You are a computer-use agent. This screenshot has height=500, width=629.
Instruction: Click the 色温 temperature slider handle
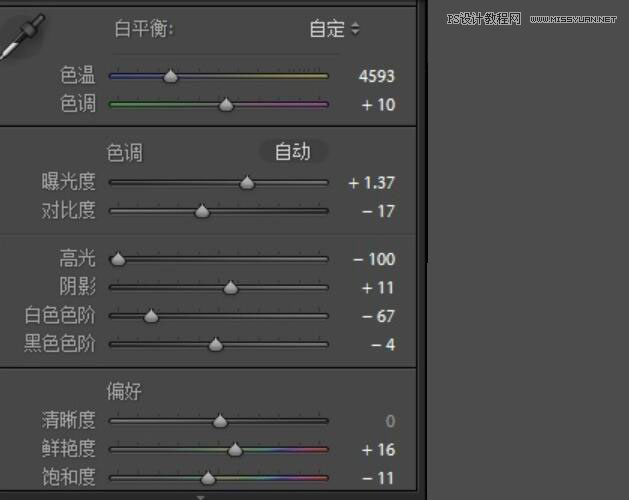tap(171, 76)
